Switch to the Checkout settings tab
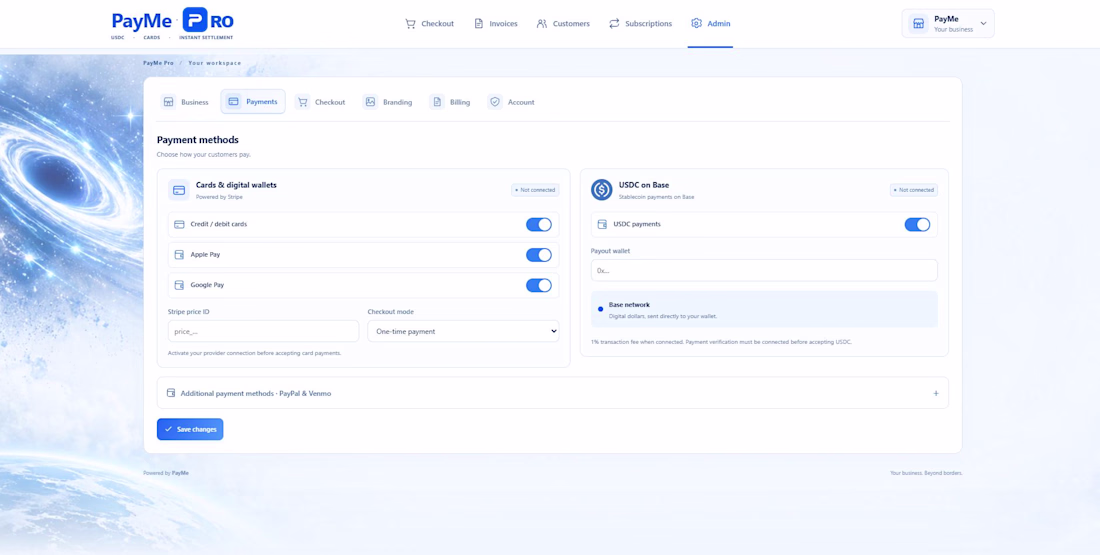The width and height of the screenshot is (1100, 555). tap(321, 102)
